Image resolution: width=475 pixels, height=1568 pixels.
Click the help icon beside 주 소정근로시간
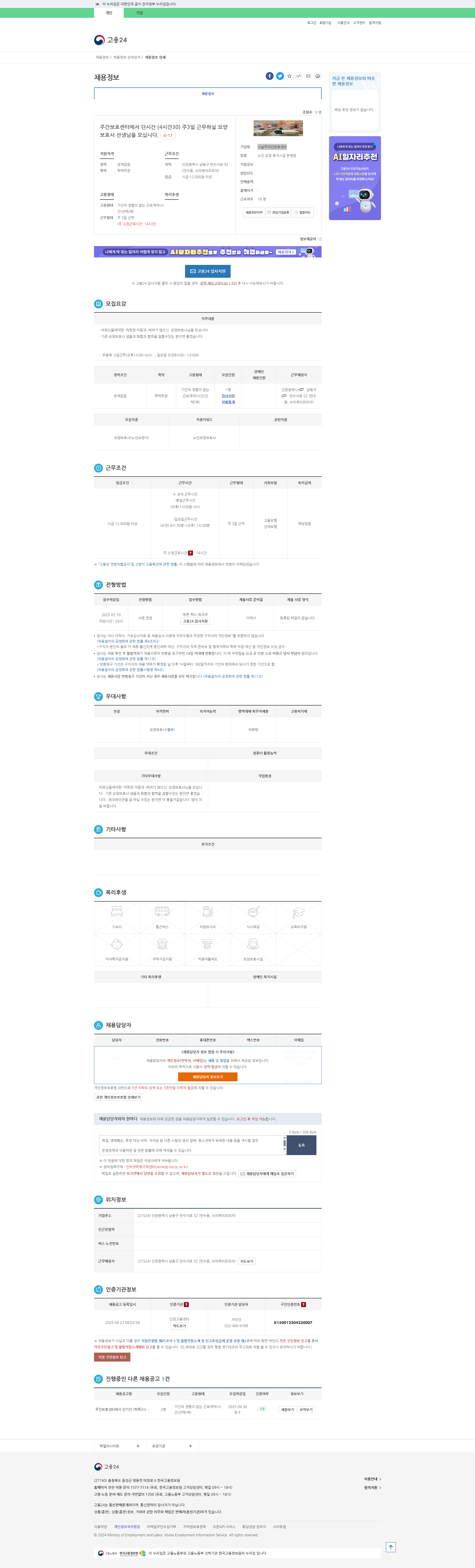pos(190,553)
